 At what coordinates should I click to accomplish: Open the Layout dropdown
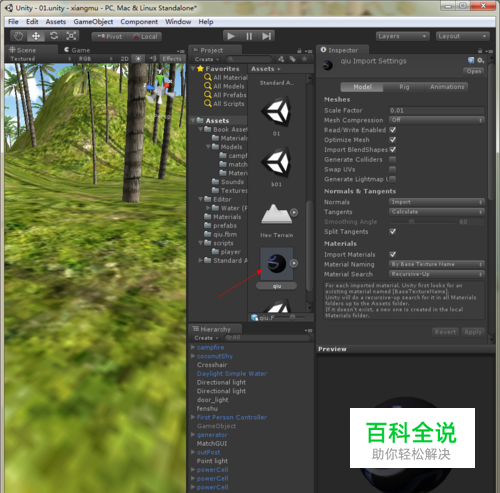pos(463,36)
